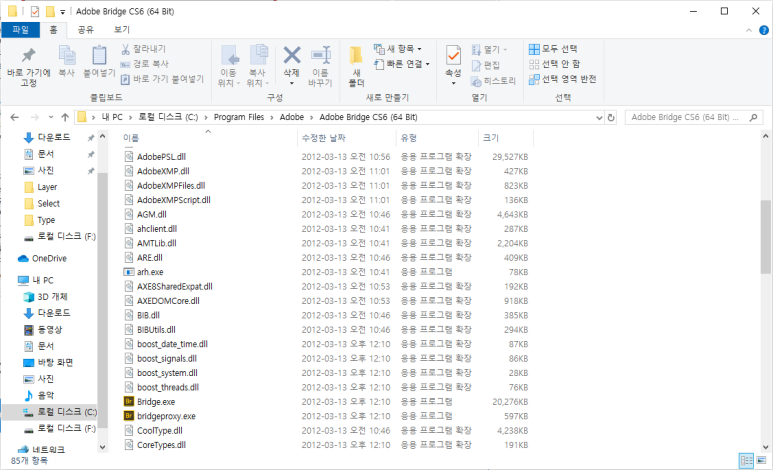Switch to large icons view at bottom right

click(x=762, y=461)
